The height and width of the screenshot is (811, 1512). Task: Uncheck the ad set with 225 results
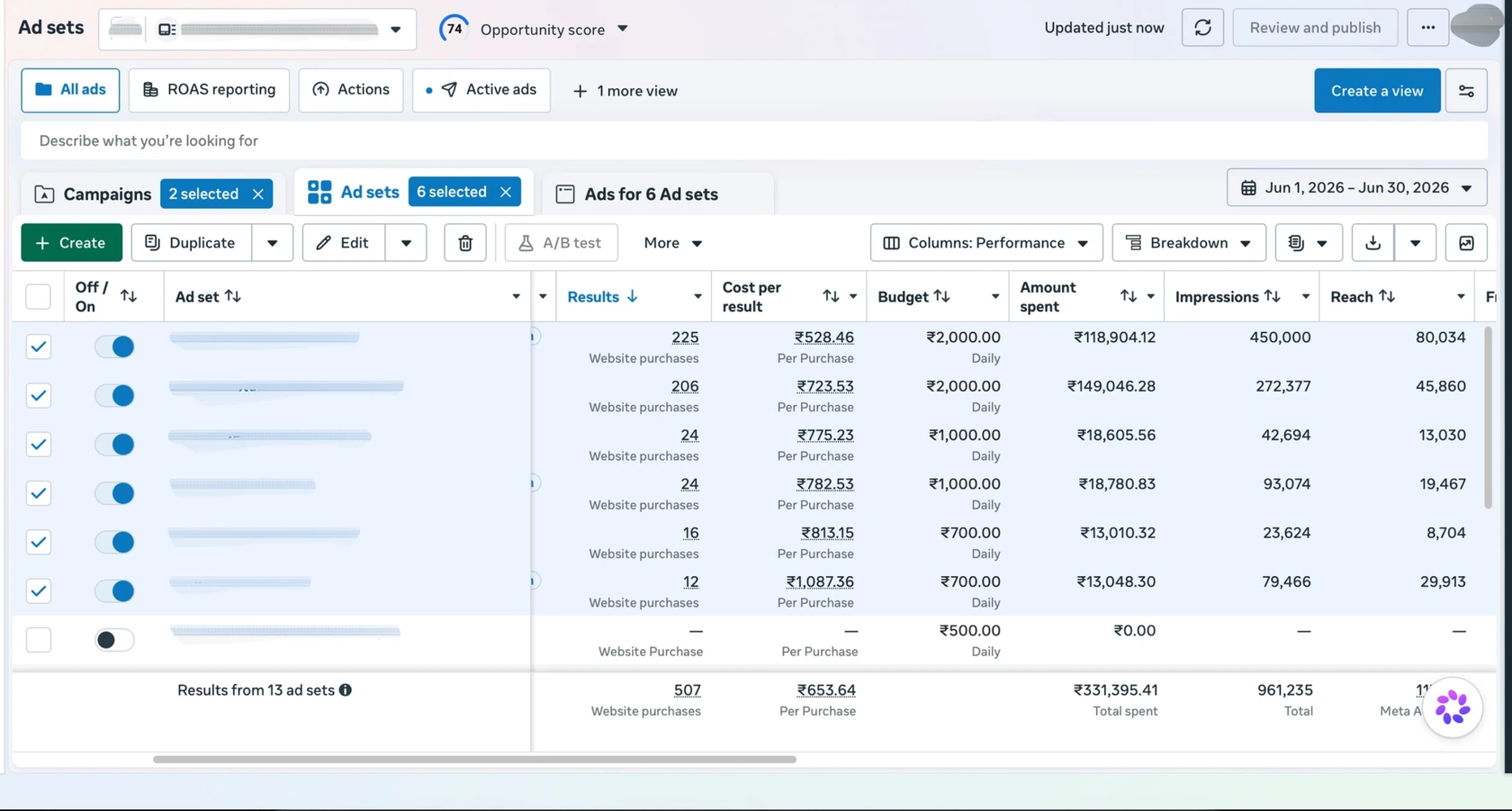[39, 347]
